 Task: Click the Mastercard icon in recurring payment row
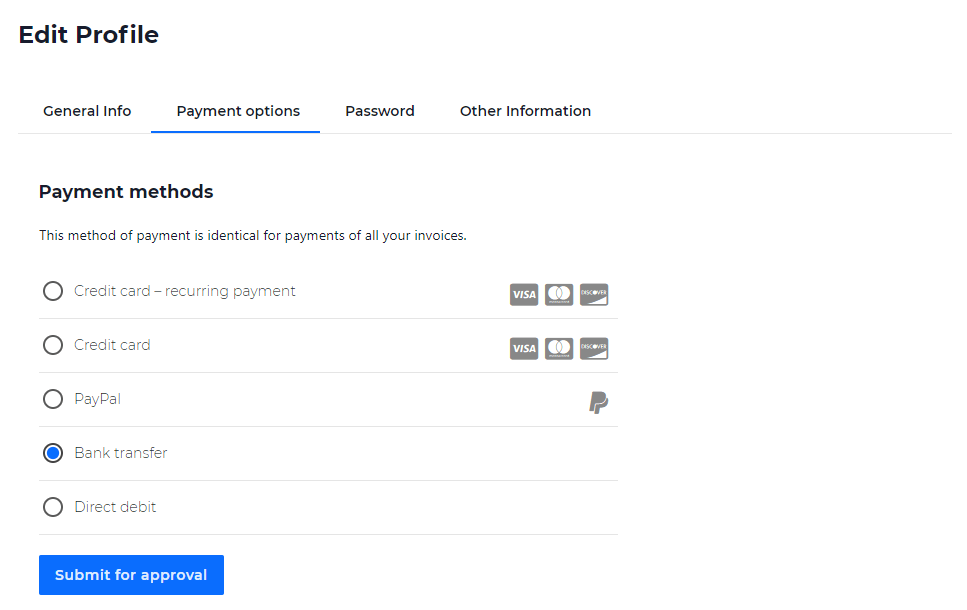click(x=559, y=294)
